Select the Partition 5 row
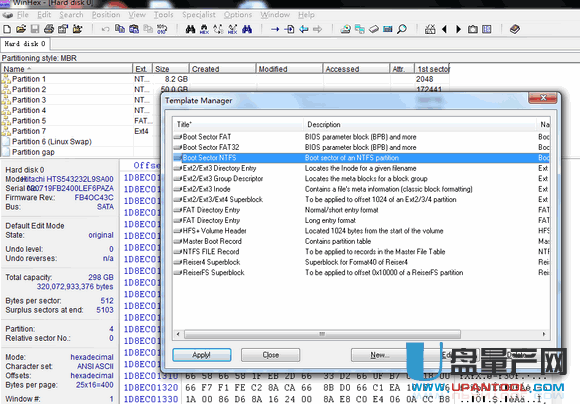 81,121
